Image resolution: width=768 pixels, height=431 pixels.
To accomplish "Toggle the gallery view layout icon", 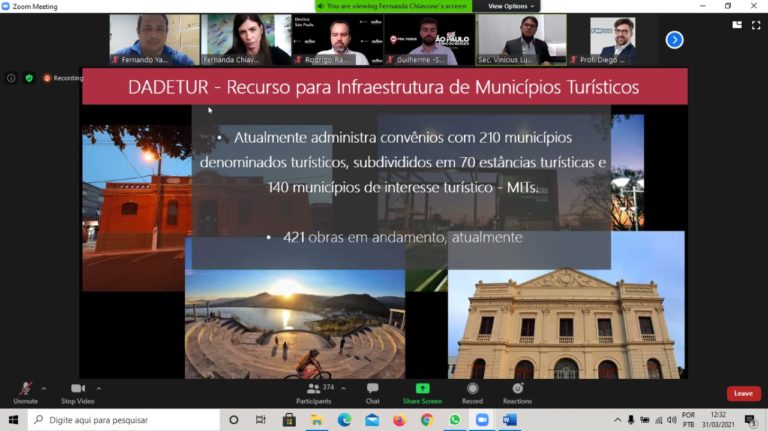I will tap(737, 24).
